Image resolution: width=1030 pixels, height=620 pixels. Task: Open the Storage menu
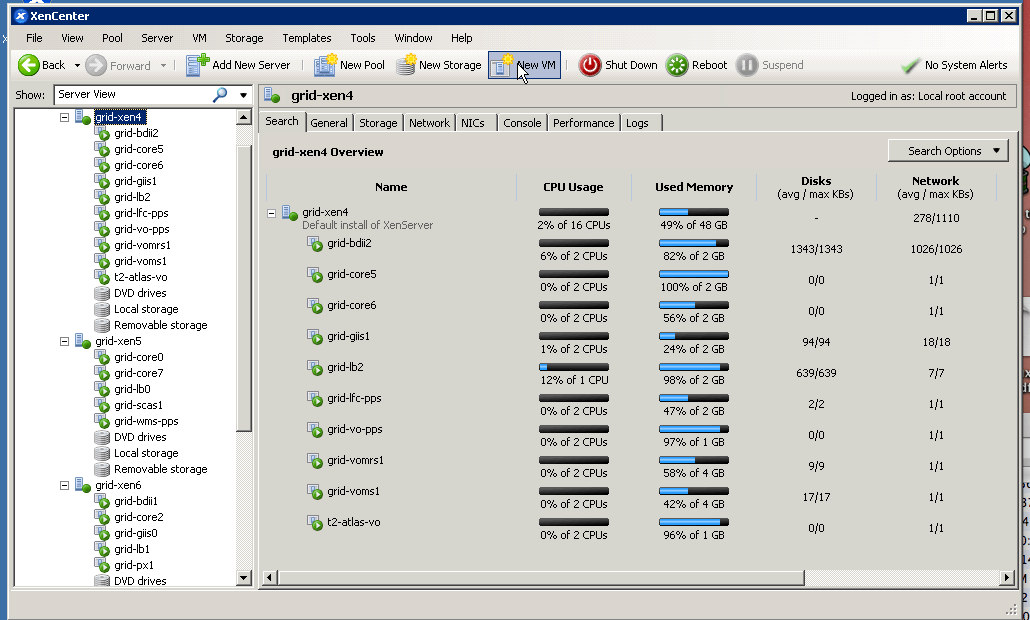[x=244, y=38]
